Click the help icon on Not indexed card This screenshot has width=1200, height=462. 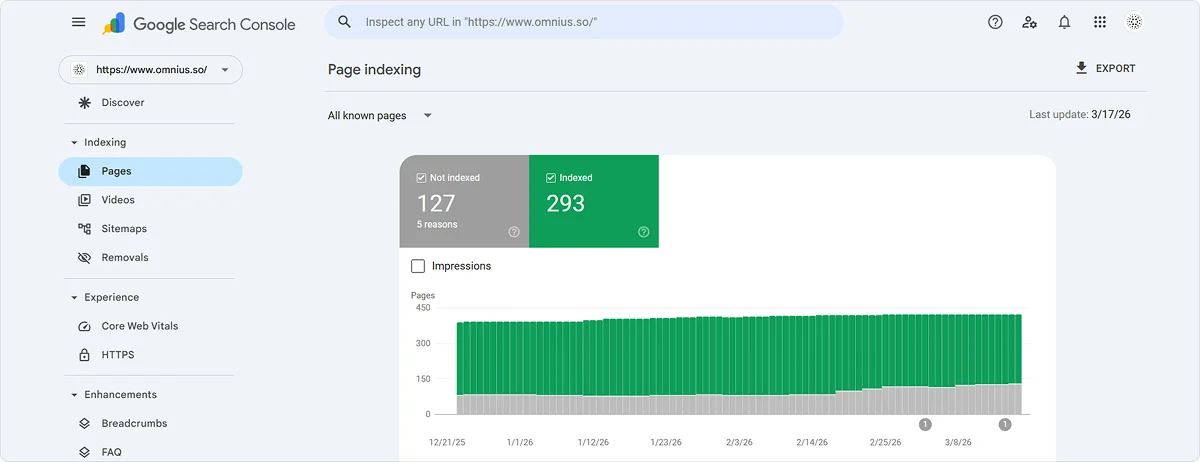[514, 232]
